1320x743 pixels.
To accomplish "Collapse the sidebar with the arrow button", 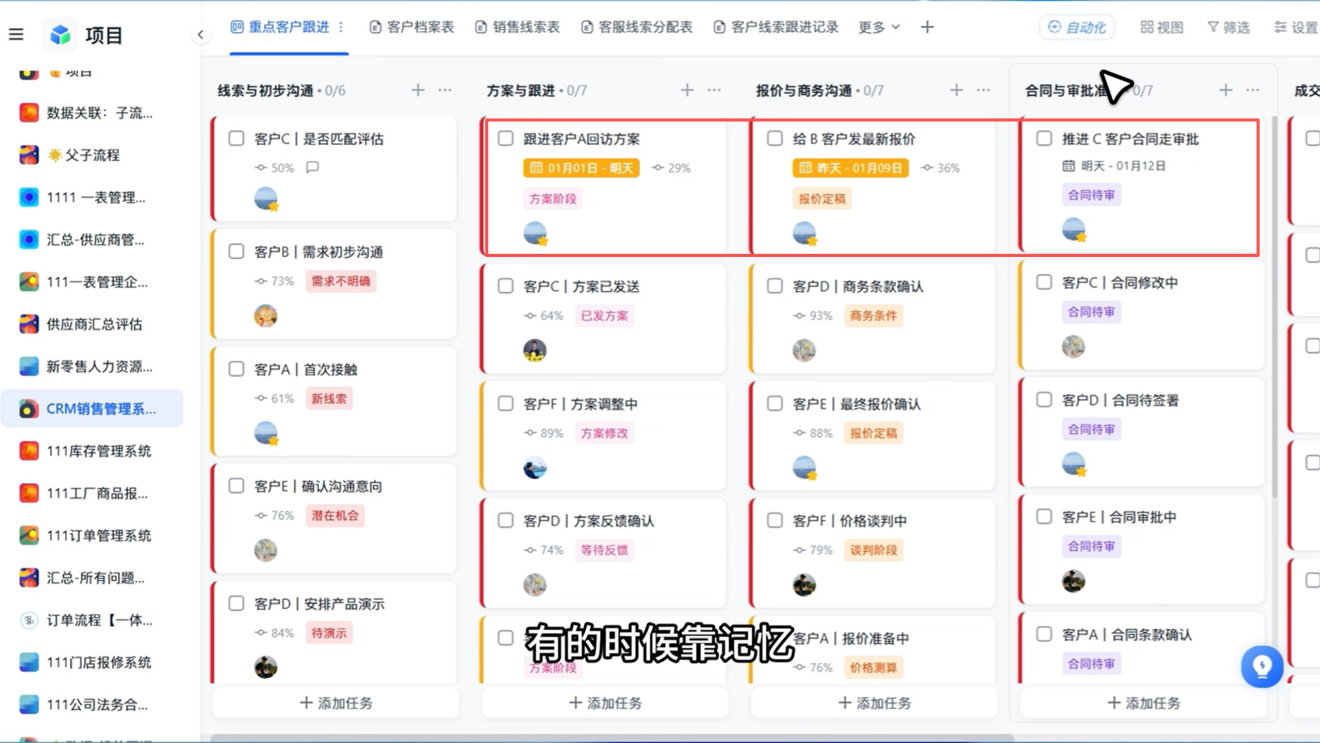I will click(x=200, y=35).
